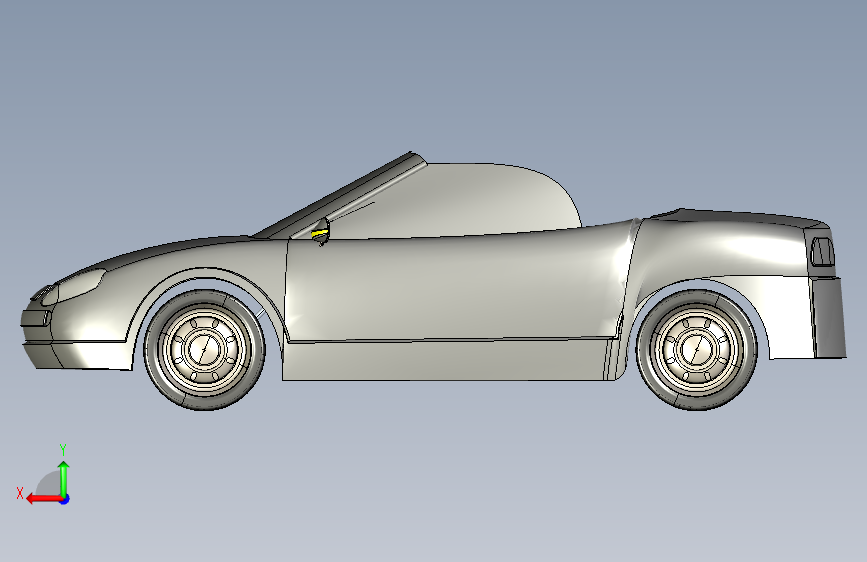Viewport: 867px width, 562px height.
Task: Click the blue Z axis origin dot
Action: [65, 499]
